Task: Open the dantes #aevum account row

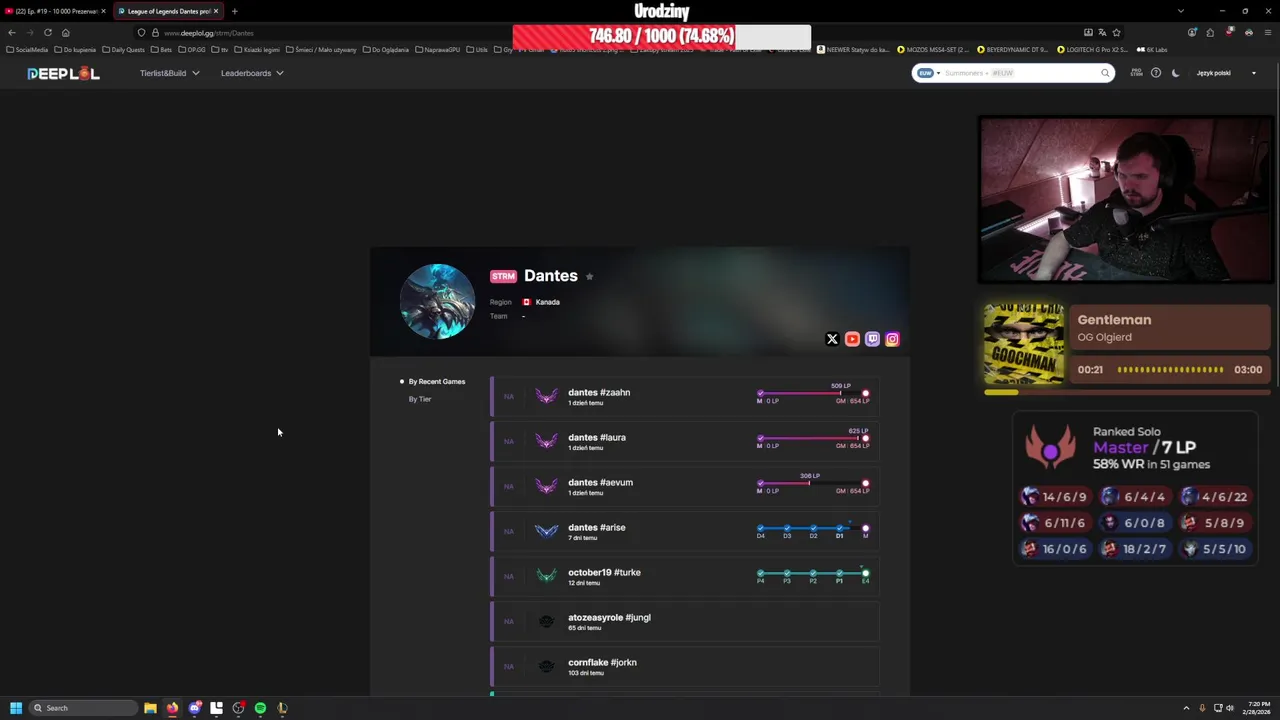Action: pos(685,486)
